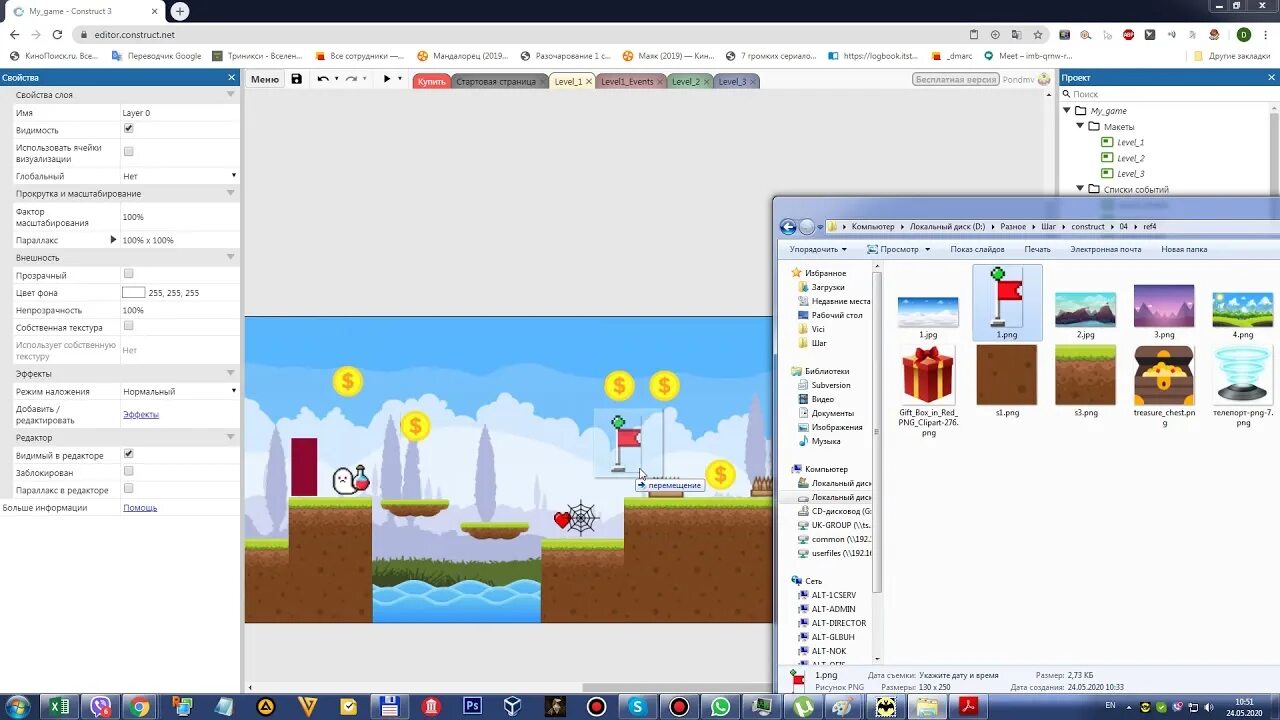
Task: Open the Меню button
Action: coord(265,79)
